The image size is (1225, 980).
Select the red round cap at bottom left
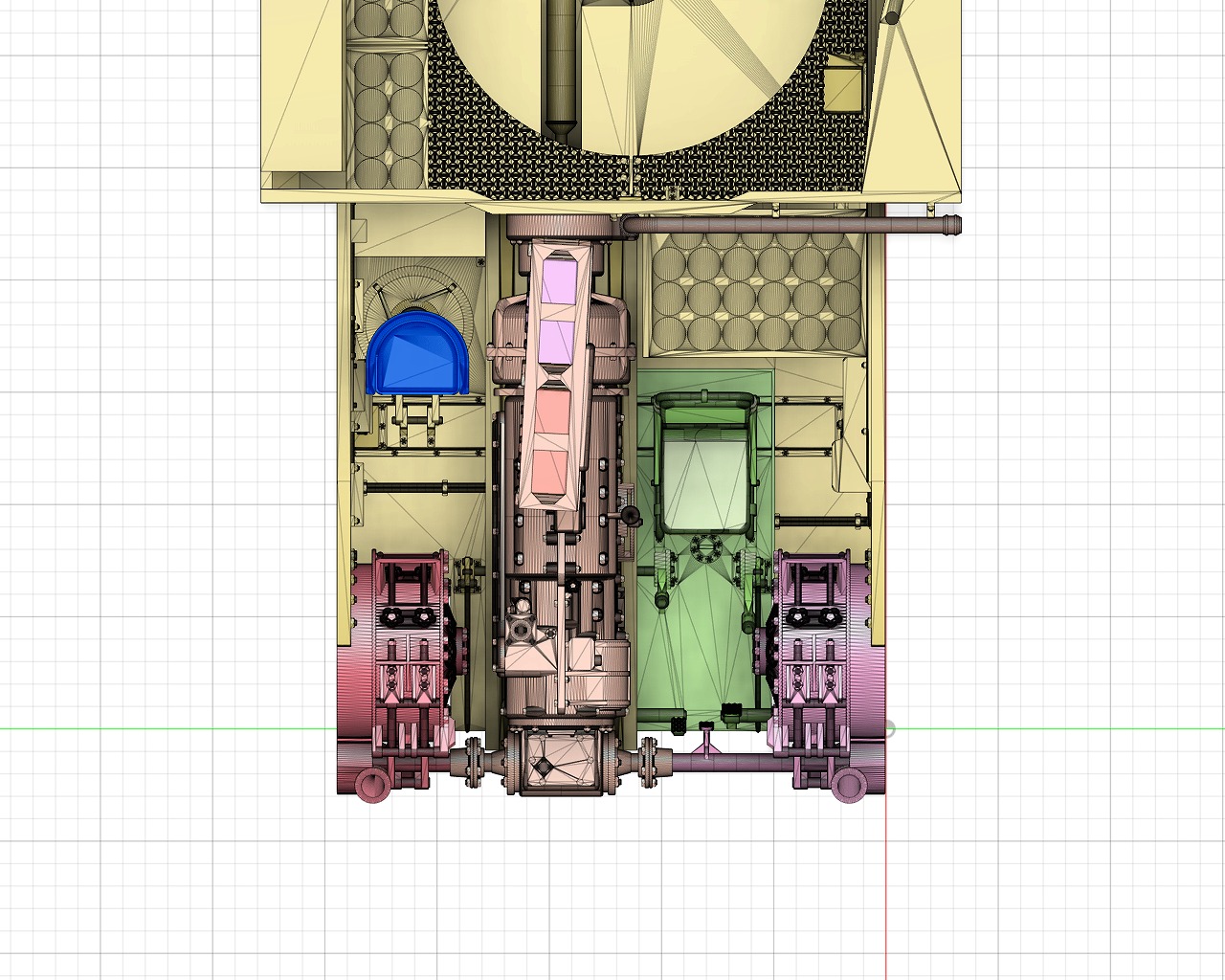pos(371,785)
